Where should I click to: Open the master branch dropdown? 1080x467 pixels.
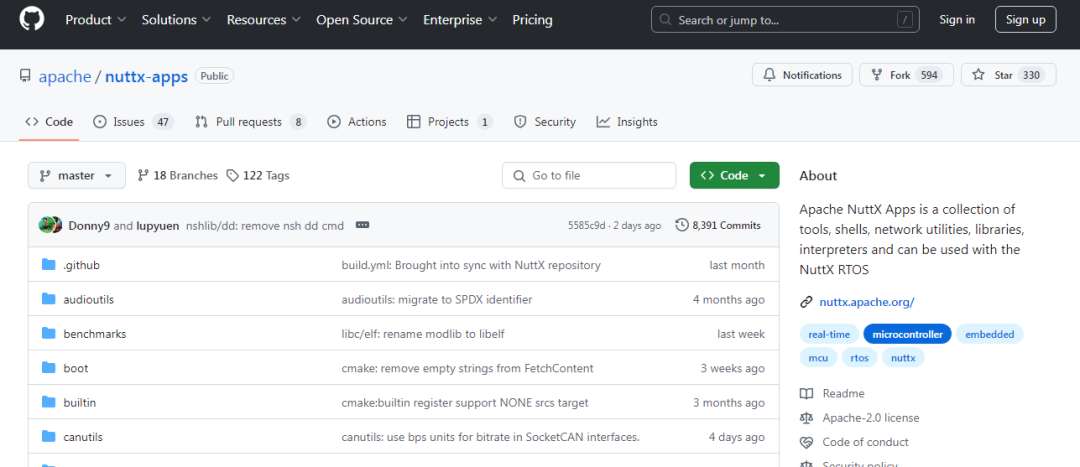pos(77,175)
